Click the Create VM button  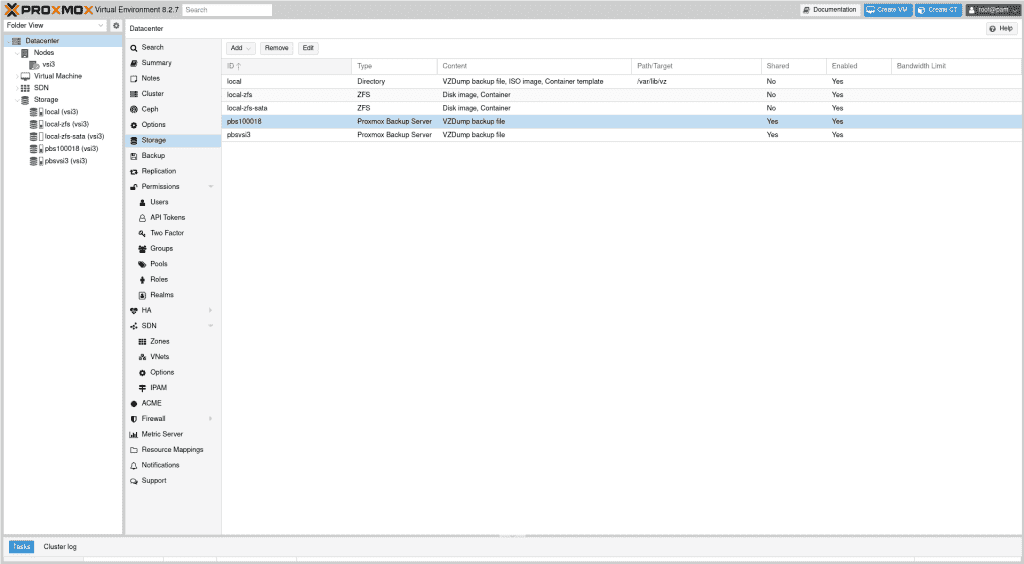(887, 10)
